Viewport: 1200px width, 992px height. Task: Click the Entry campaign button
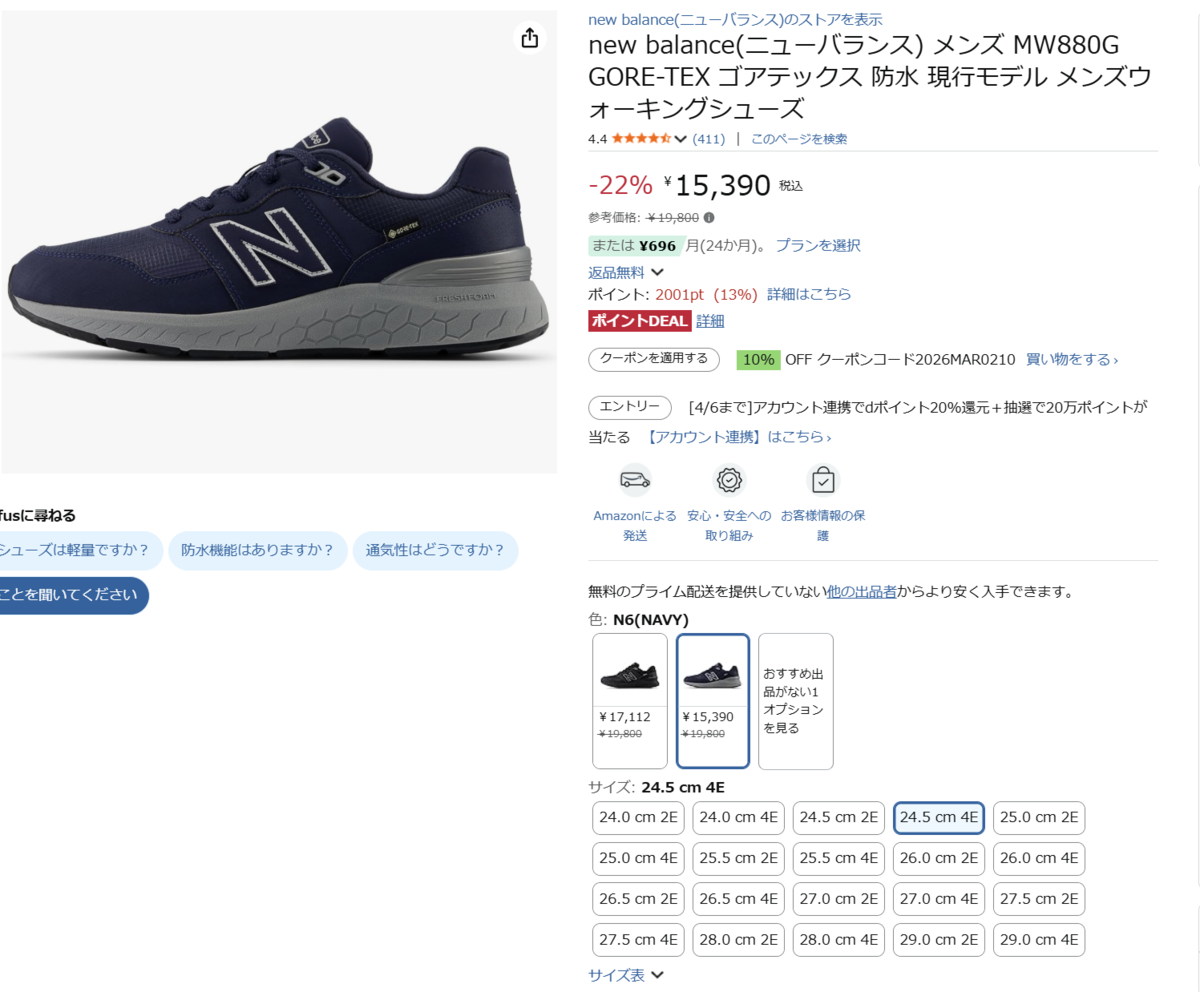[630, 407]
